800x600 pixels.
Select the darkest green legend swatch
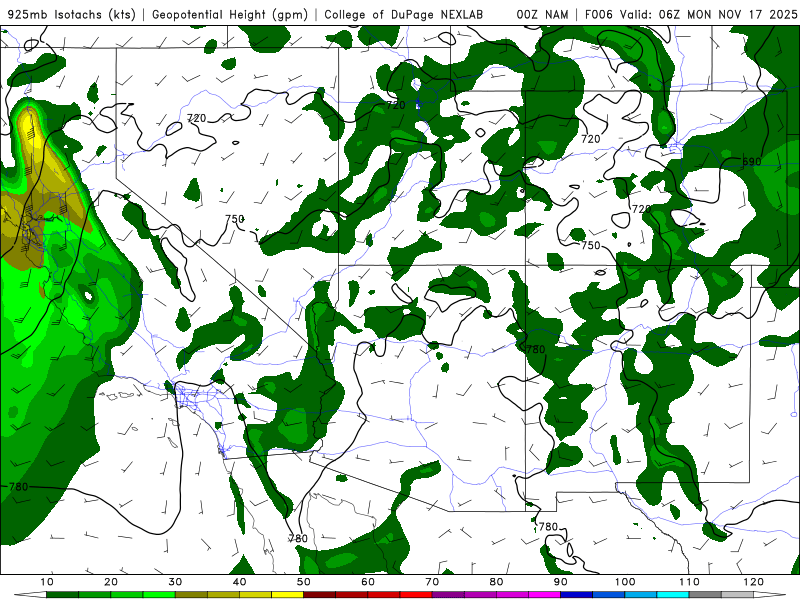click(62, 595)
